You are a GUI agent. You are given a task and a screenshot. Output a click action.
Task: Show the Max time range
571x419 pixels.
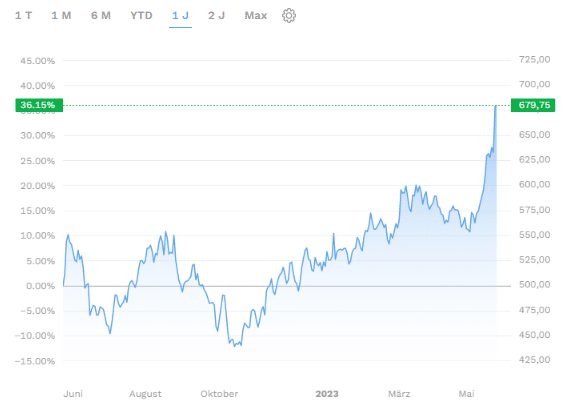pyautogui.click(x=256, y=16)
